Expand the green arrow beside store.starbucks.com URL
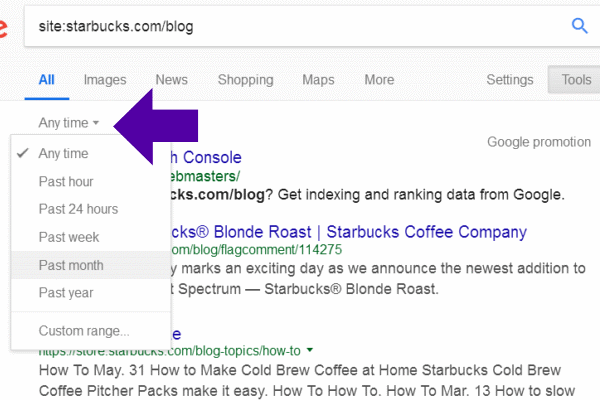This screenshot has width=600, height=400. 310,351
